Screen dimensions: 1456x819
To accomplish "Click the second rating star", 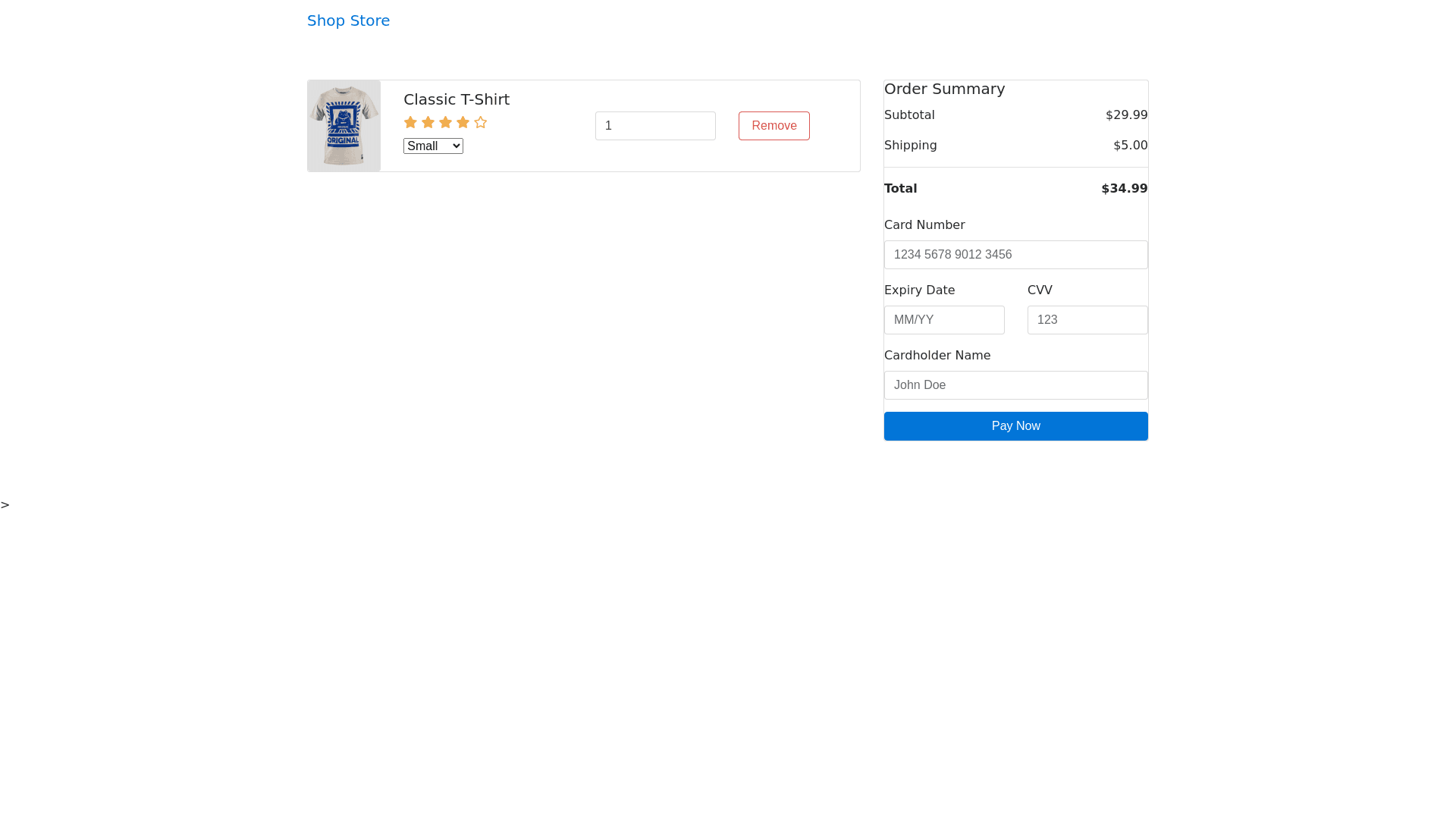I will tap(428, 122).
